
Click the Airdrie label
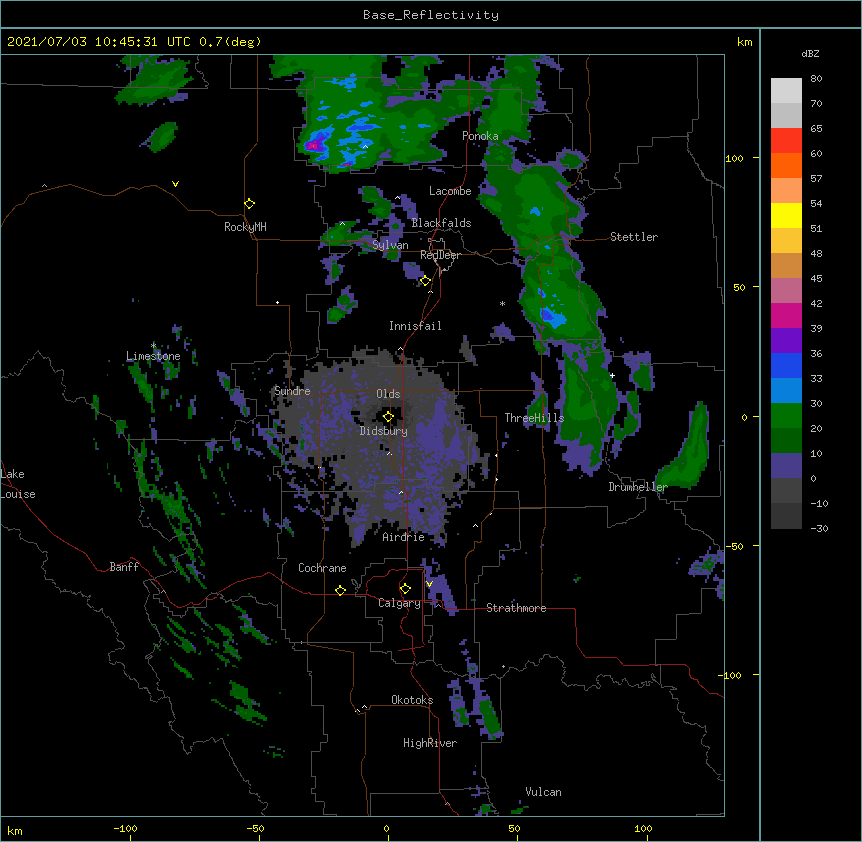click(x=403, y=537)
